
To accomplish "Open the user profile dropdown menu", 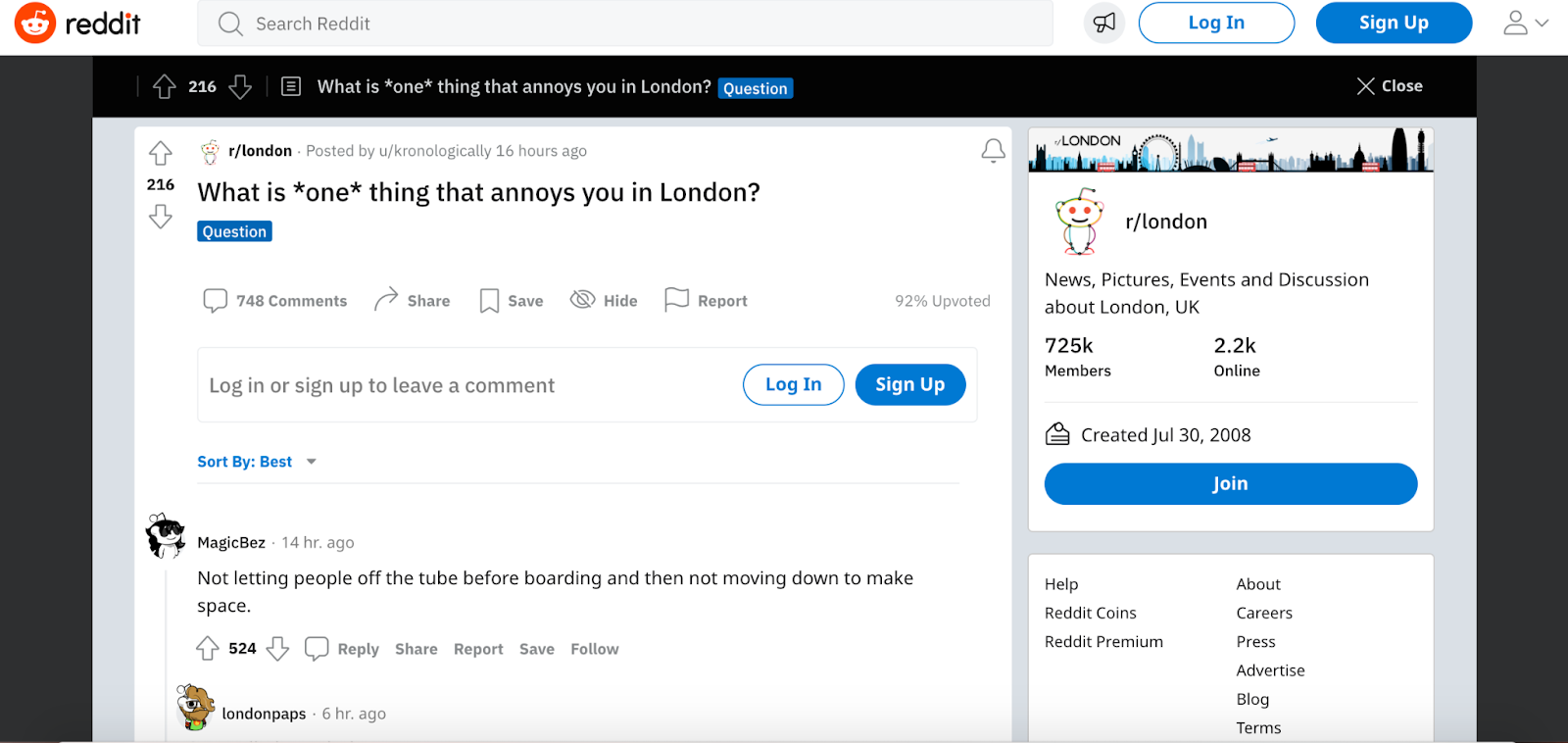I will coord(1526,23).
